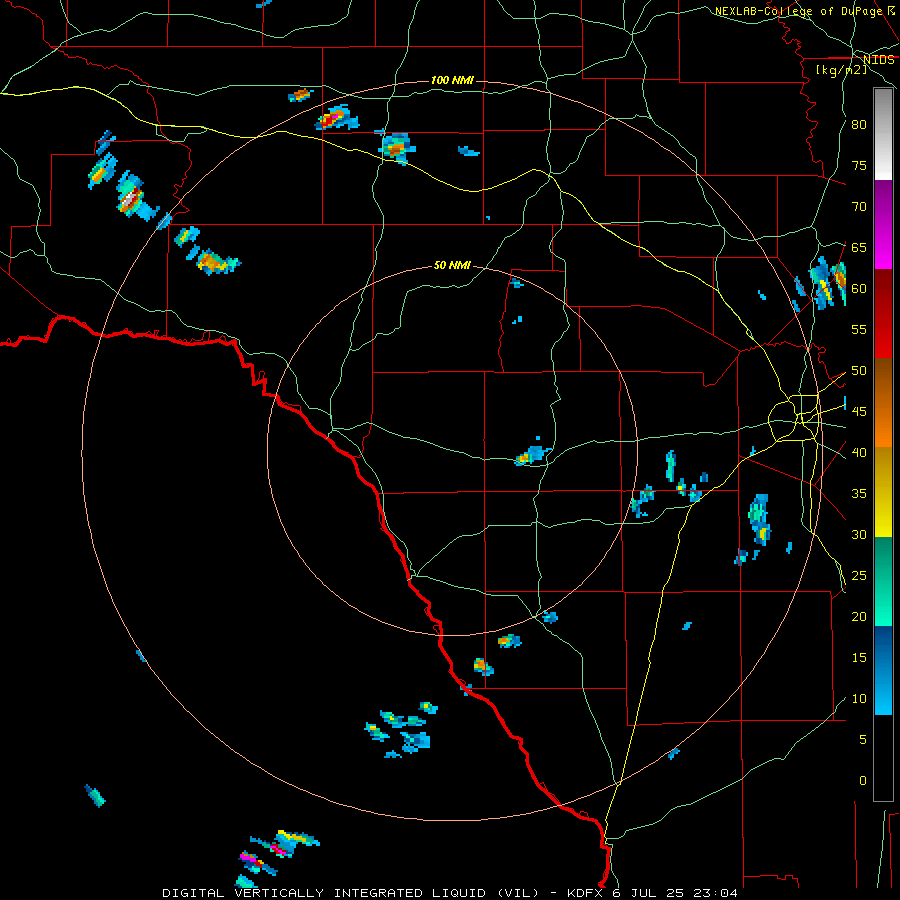This screenshot has height=900, width=900.
Task: Click scale value "75" on the color bar
Action: pos(859,165)
